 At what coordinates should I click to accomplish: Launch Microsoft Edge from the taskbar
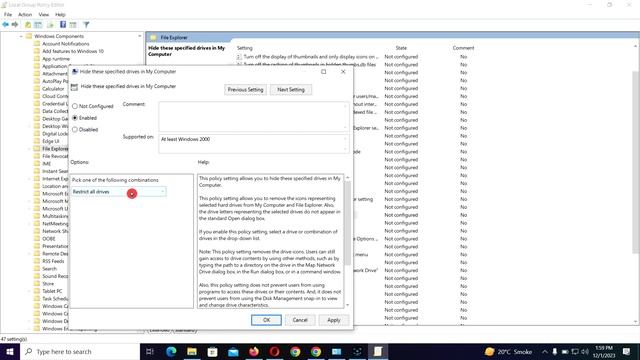point(171,351)
